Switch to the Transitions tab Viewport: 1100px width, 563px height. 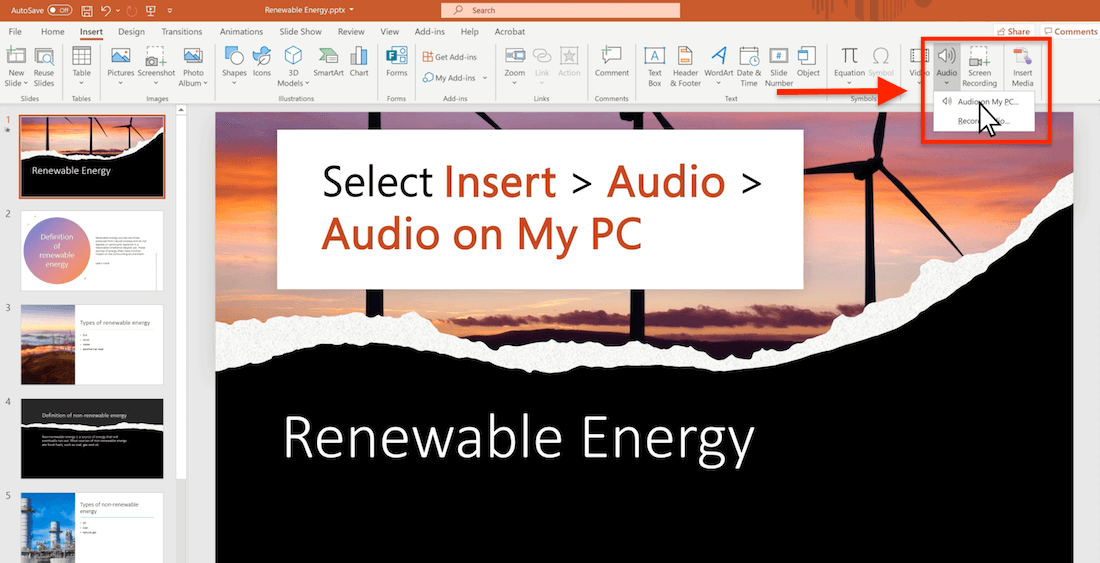181,32
